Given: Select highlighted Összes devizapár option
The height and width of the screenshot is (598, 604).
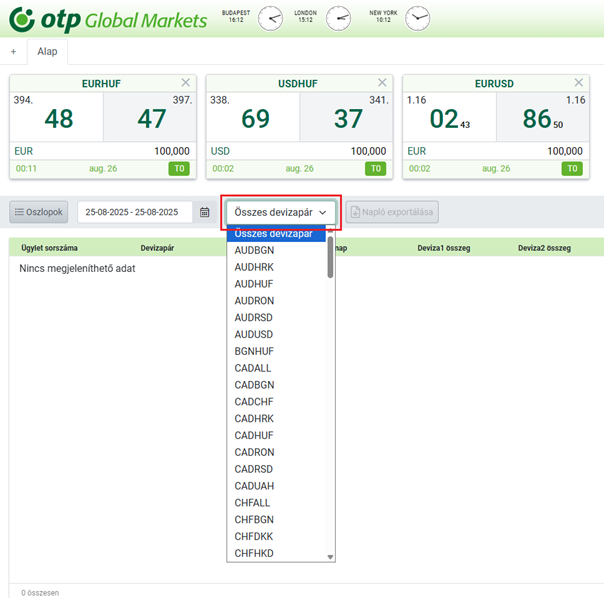Looking at the screenshot, I should 276,233.
